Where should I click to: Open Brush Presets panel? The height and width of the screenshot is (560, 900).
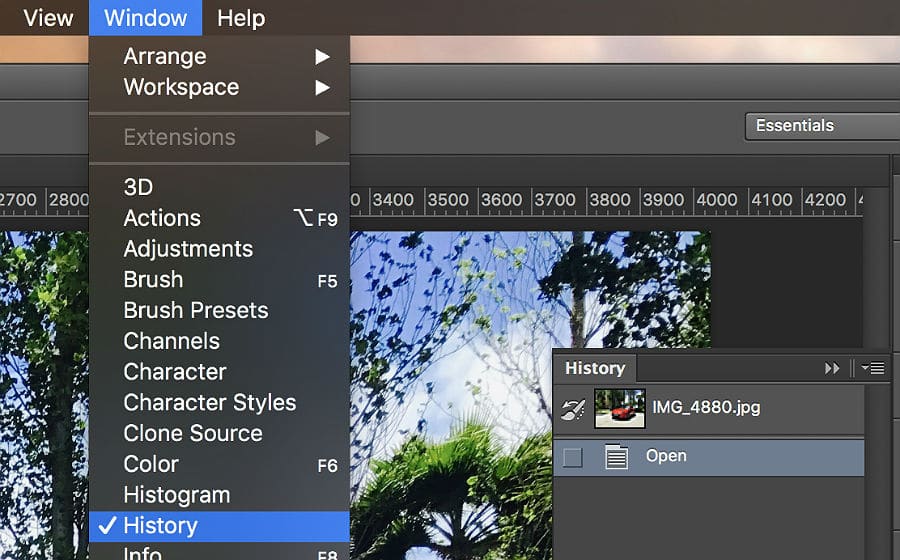219,310
